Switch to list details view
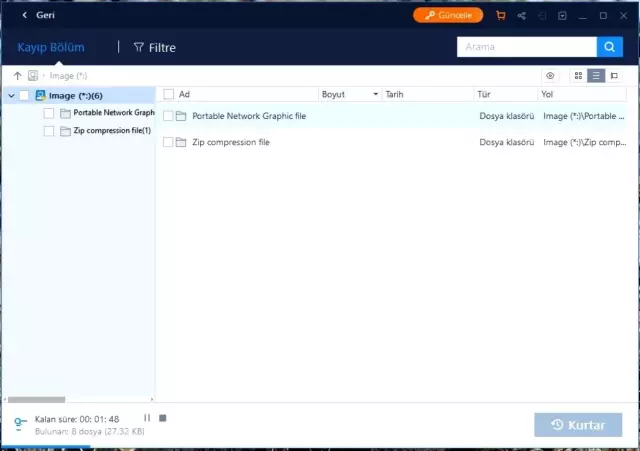 point(596,76)
